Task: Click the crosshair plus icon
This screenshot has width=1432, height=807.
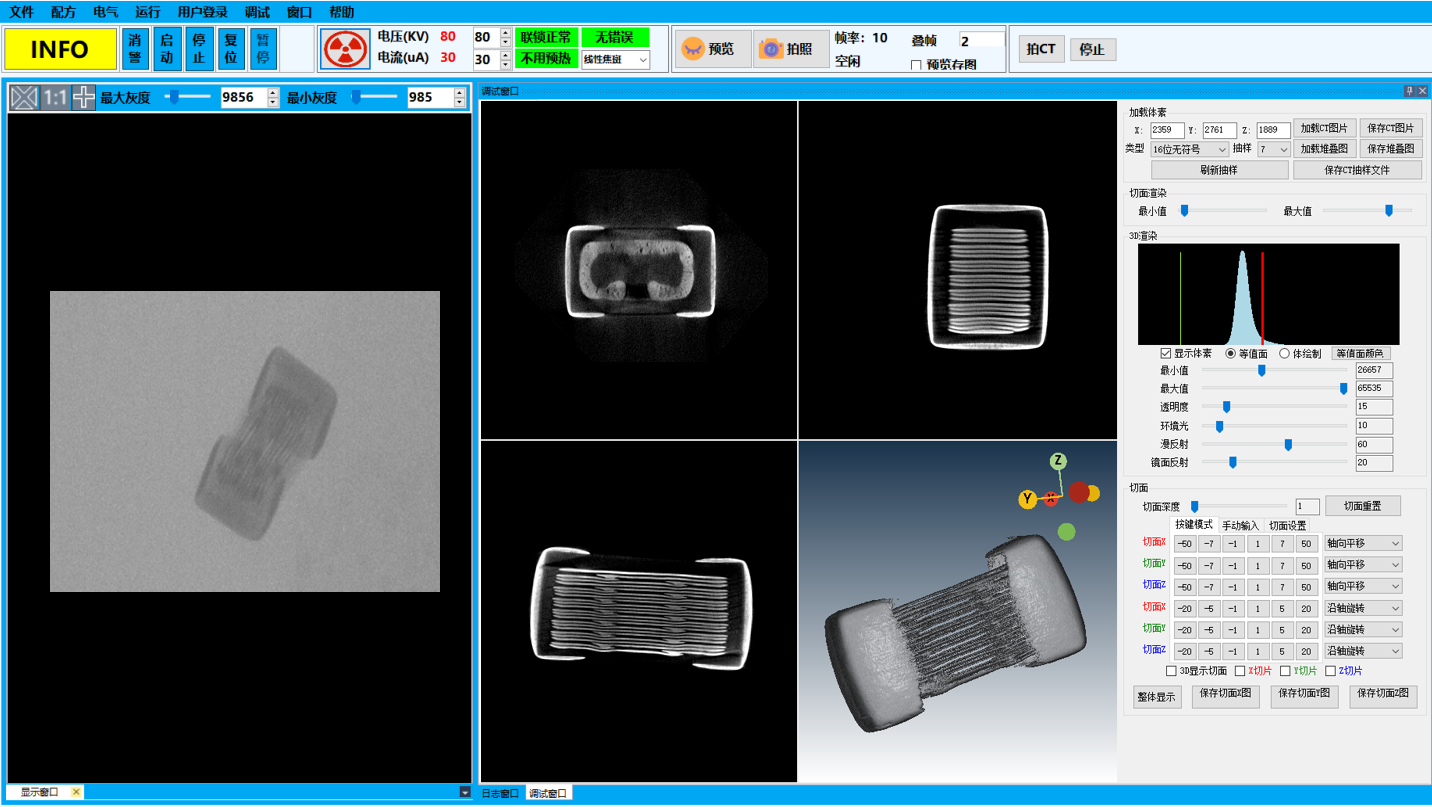Action: point(84,97)
